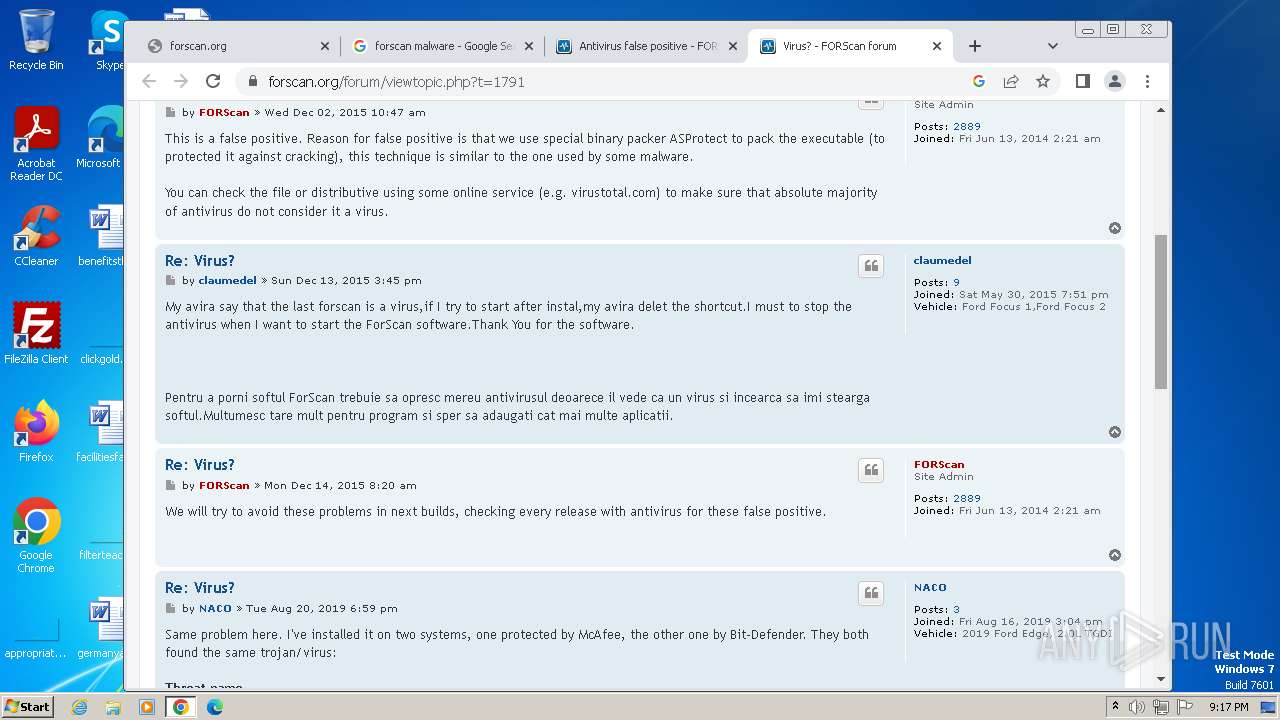Open author link claumedel in post byline
Screen dimensions: 1280x720
[227, 281]
